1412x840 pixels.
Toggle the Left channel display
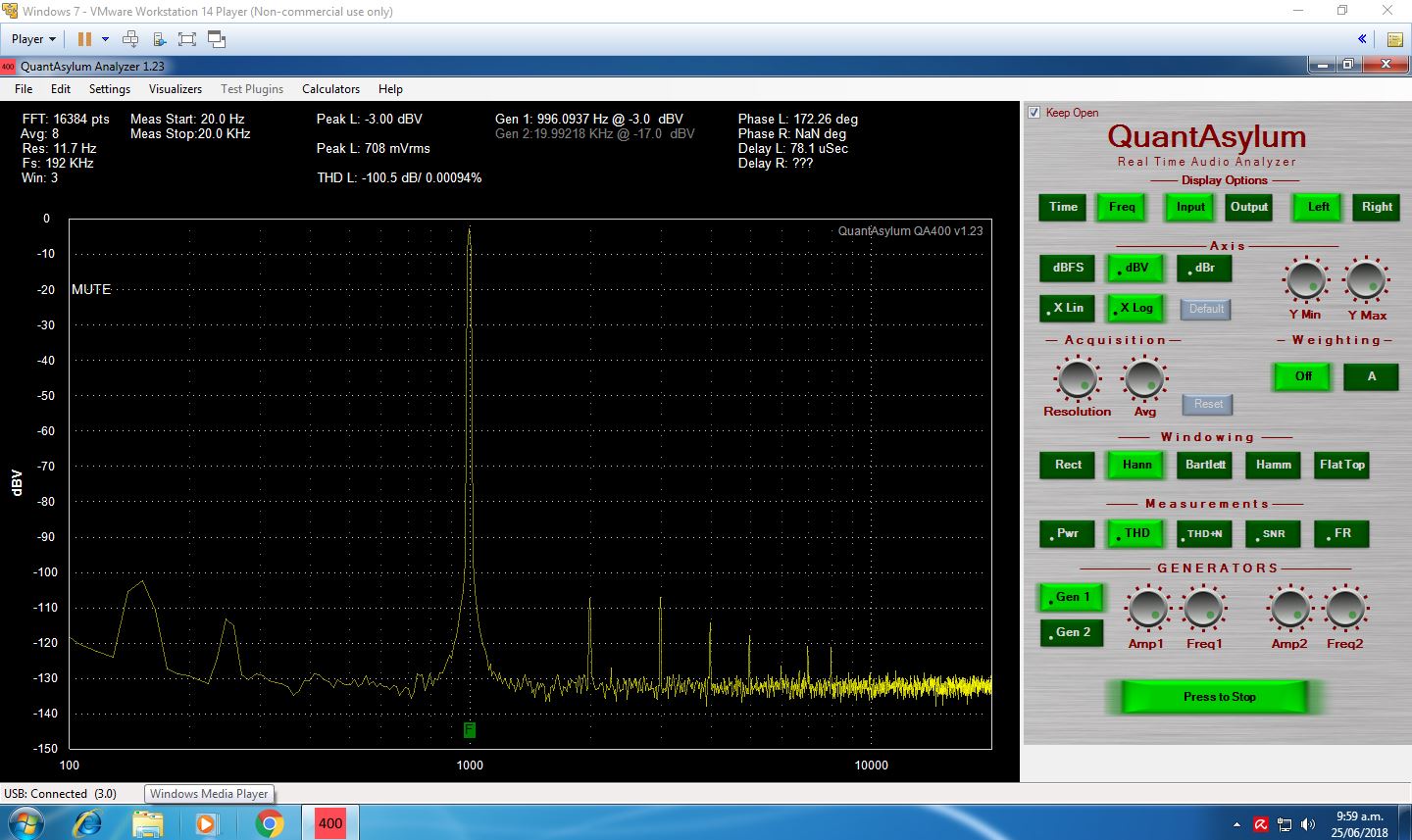point(1318,207)
